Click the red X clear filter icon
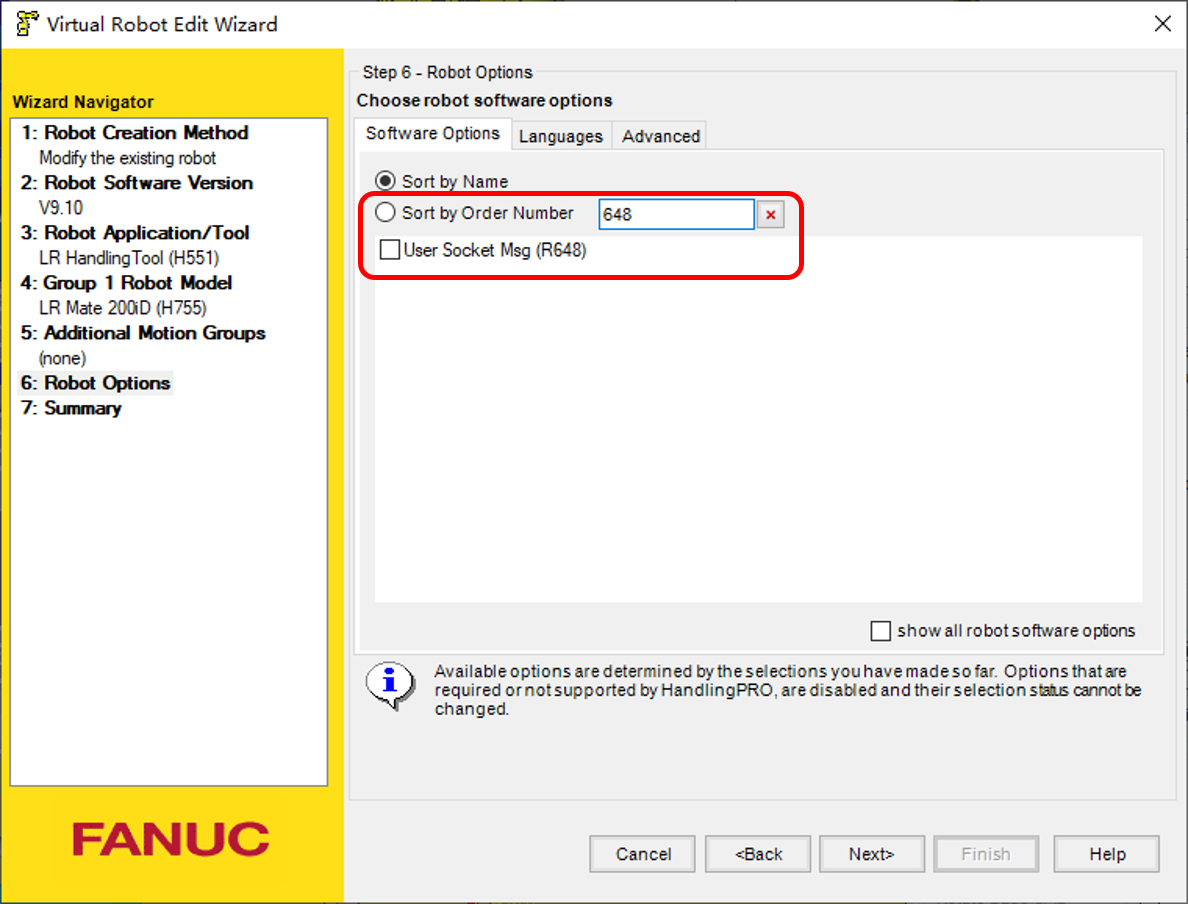Image resolution: width=1188 pixels, height=904 pixels. click(770, 215)
